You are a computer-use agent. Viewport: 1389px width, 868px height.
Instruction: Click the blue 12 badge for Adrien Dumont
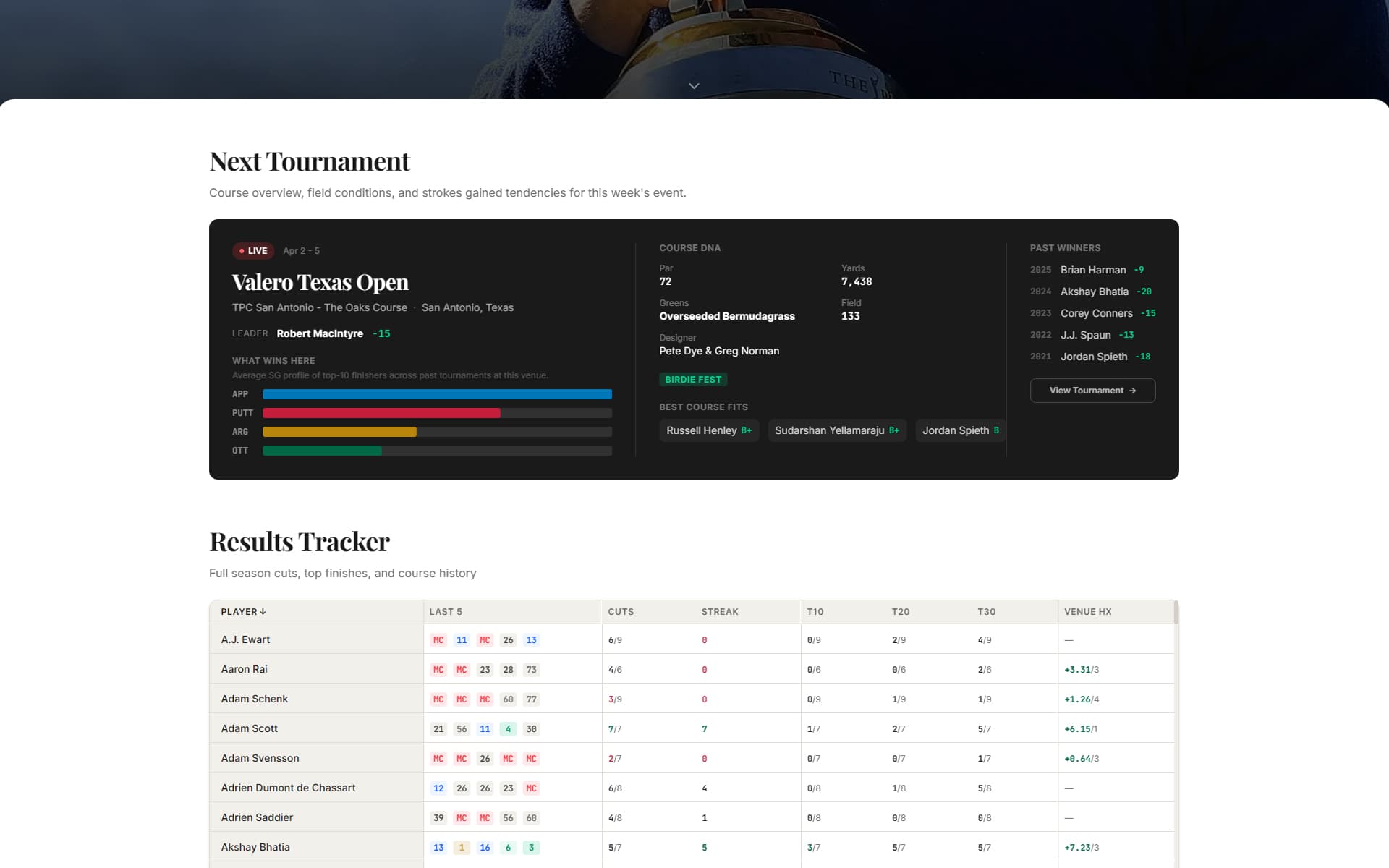click(438, 788)
